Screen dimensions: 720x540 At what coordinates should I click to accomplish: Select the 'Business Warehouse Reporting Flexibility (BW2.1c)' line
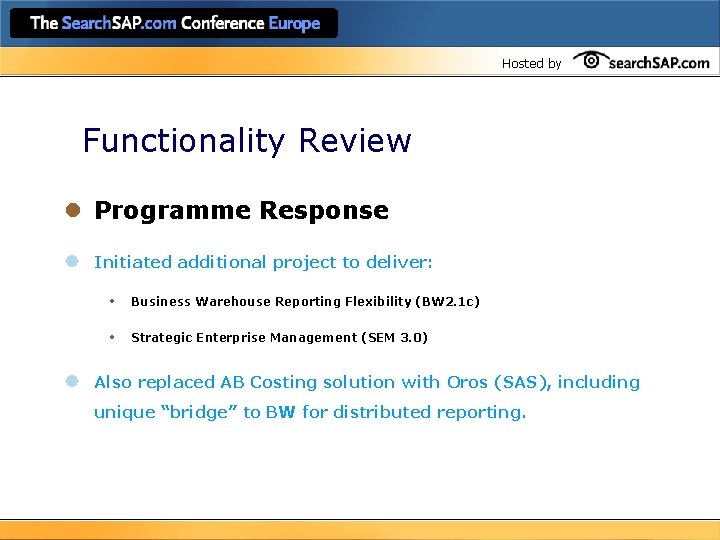point(305,302)
